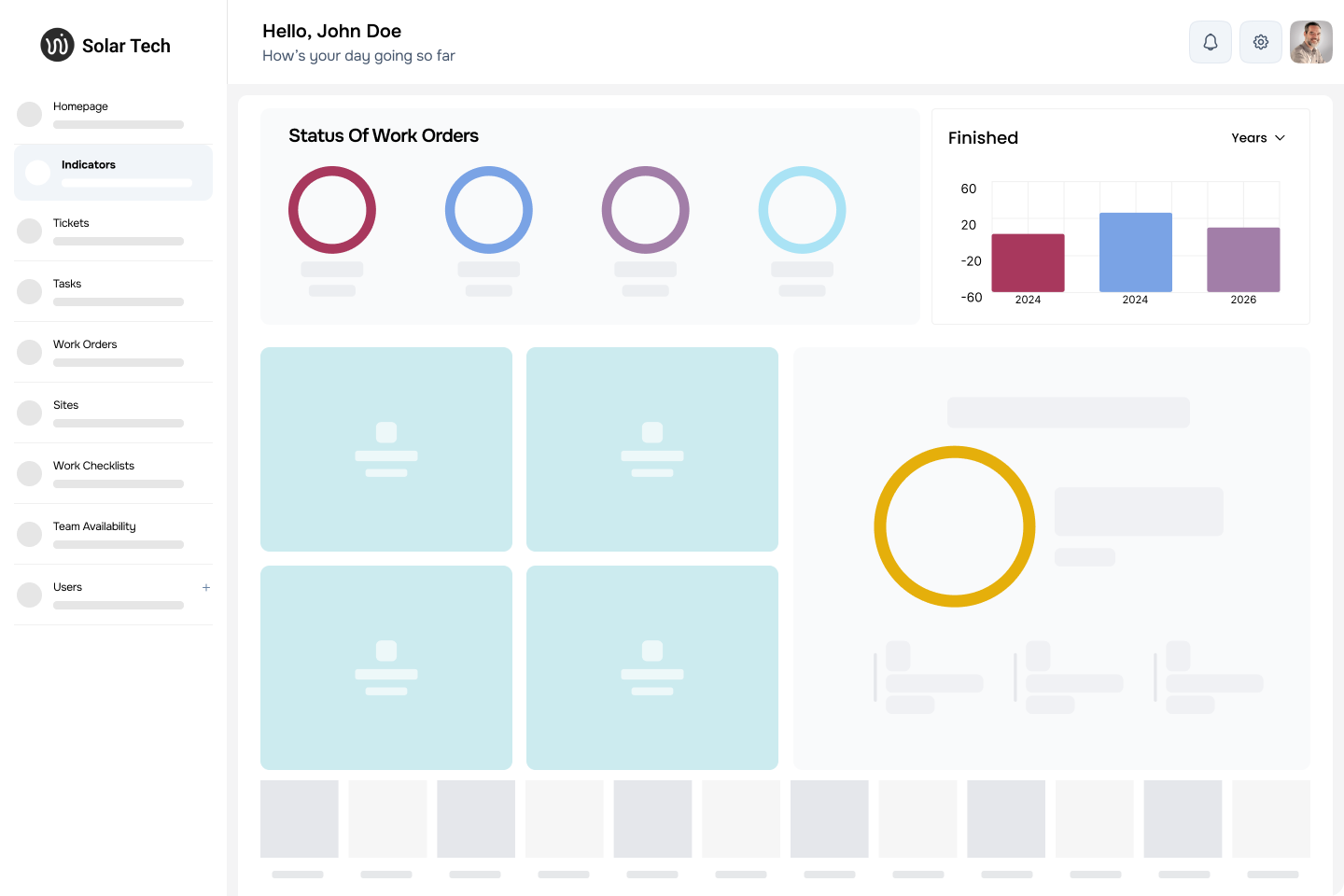Select Sites from the sidebar

click(66, 405)
